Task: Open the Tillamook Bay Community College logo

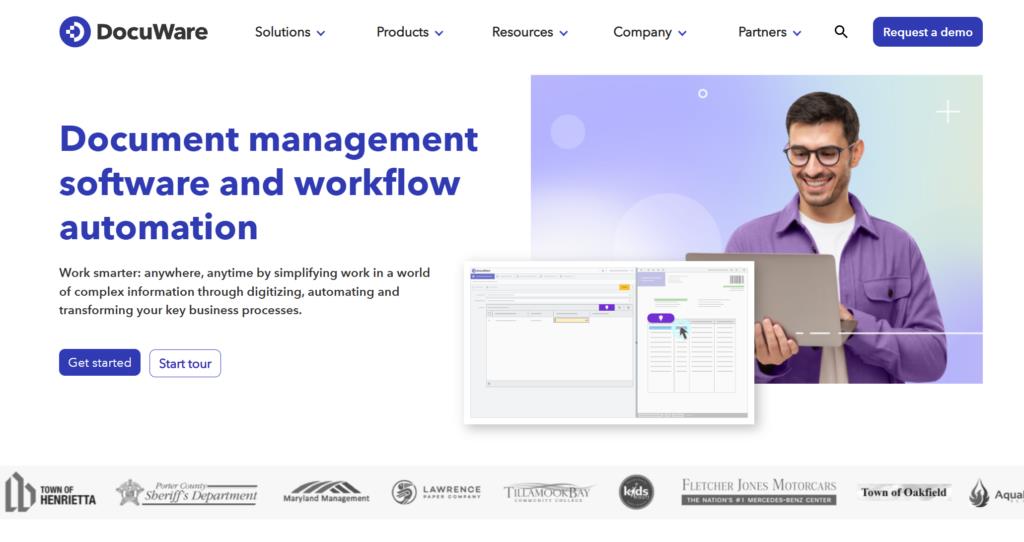Action: 549,492
